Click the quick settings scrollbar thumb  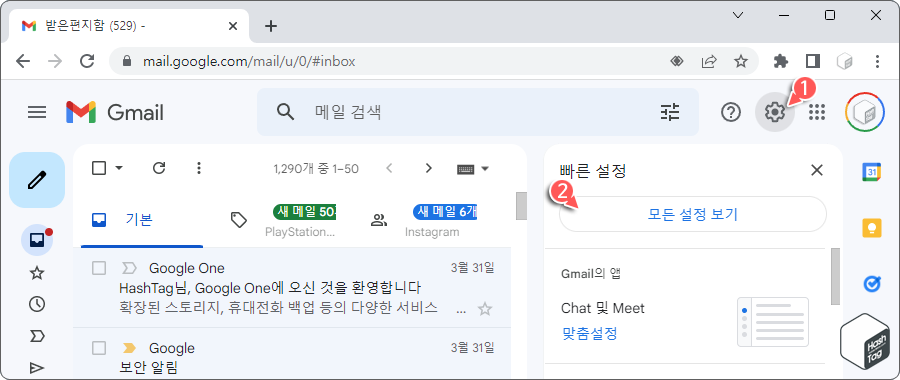(835, 276)
